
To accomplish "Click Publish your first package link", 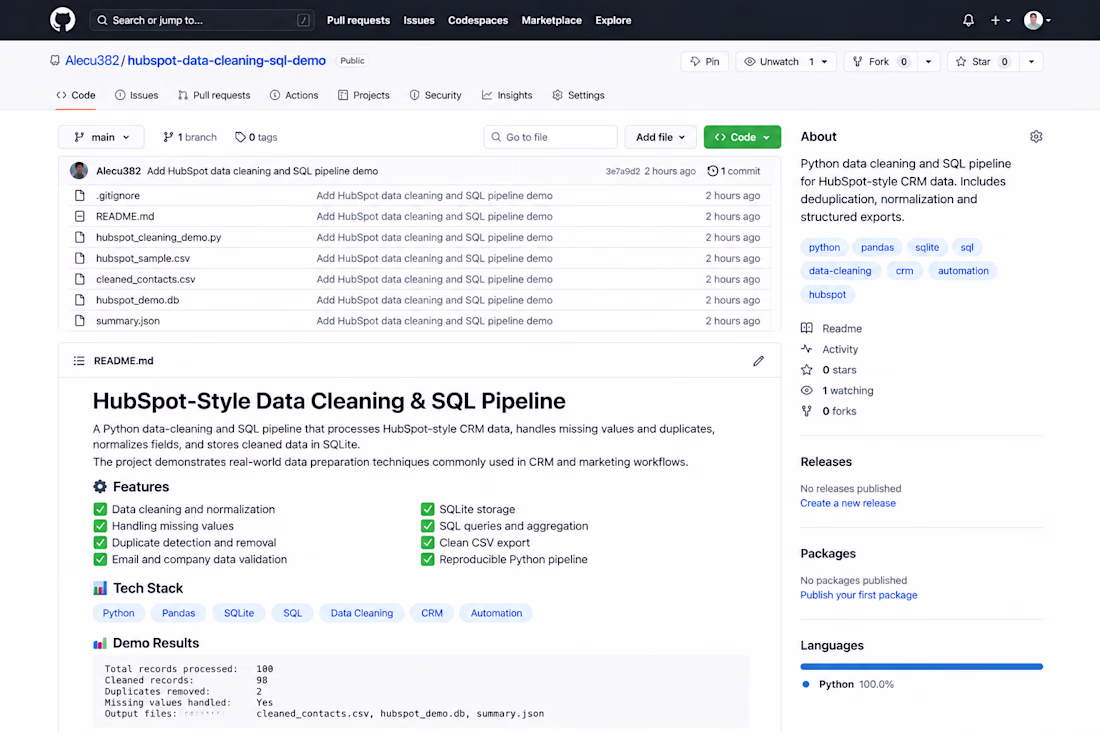I will [x=859, y=595].
